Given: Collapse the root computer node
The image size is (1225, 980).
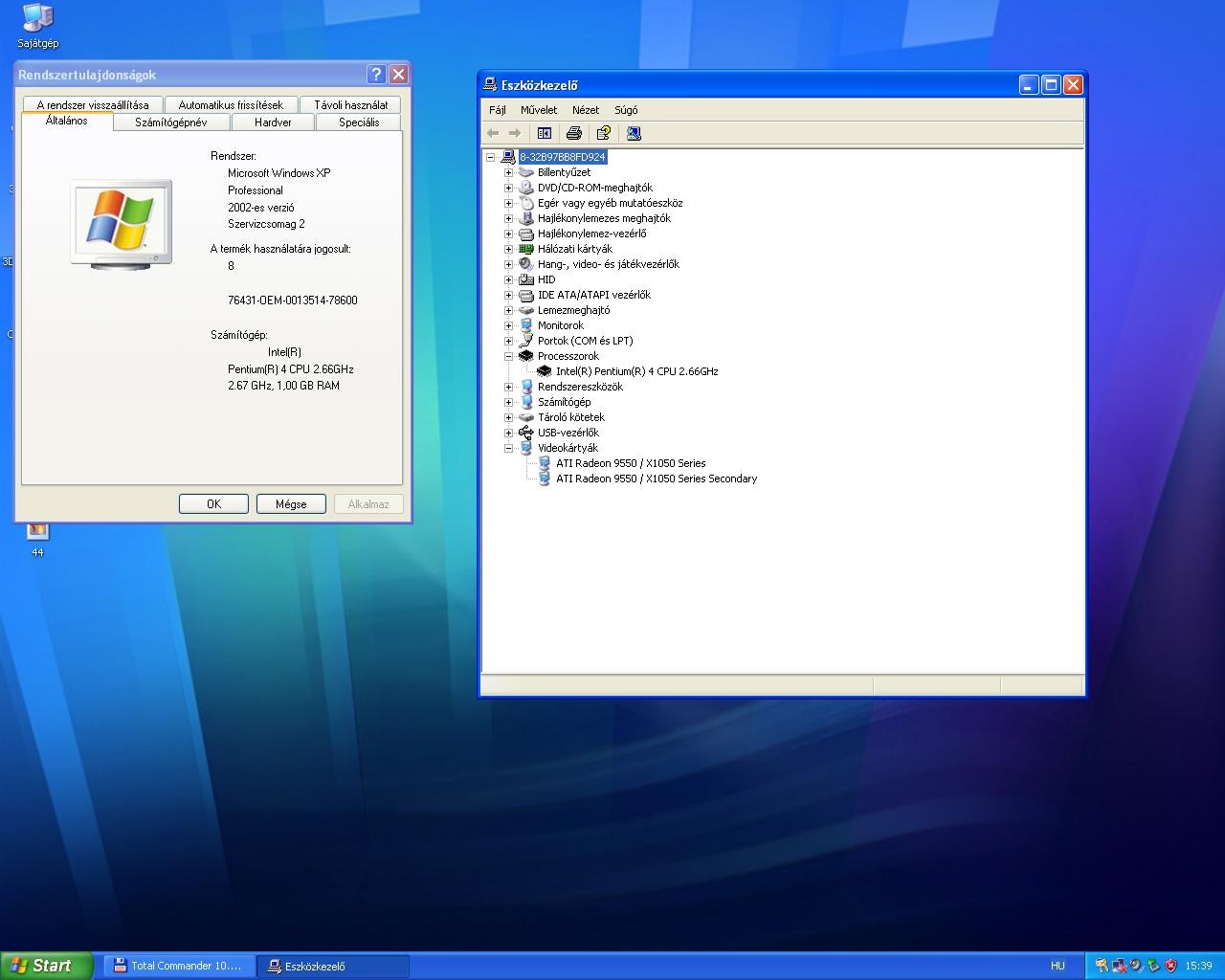Looking at the screenshot, I should pos(491,157).
